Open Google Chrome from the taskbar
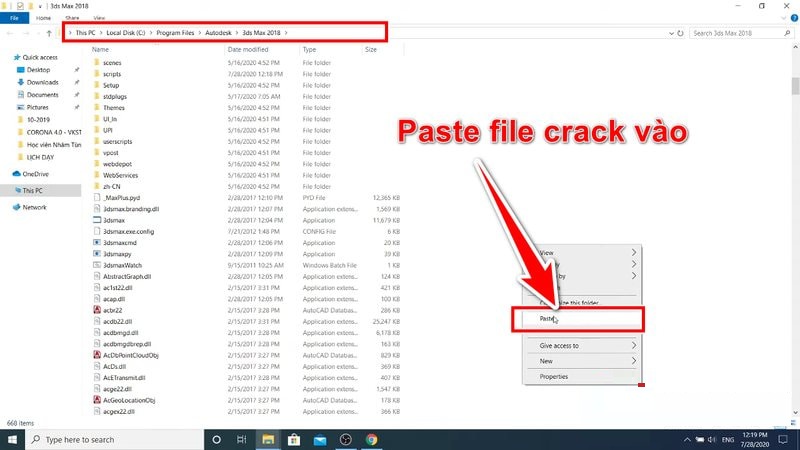Screen dimensions: 800x450 coord(371,439)
